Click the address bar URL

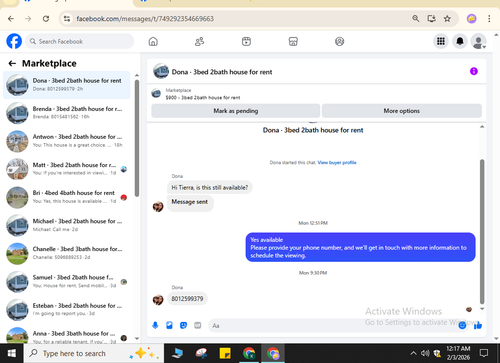pyautogui.click(x=145, y=19)
